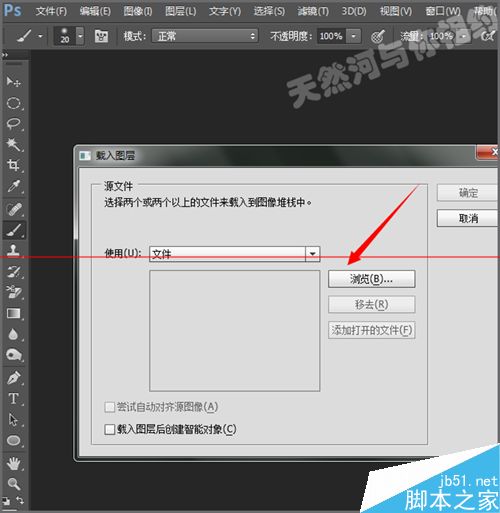Activate the Zoom tool
The width and height of the screenshot is (500, 513).
click(x=13, y=483)
